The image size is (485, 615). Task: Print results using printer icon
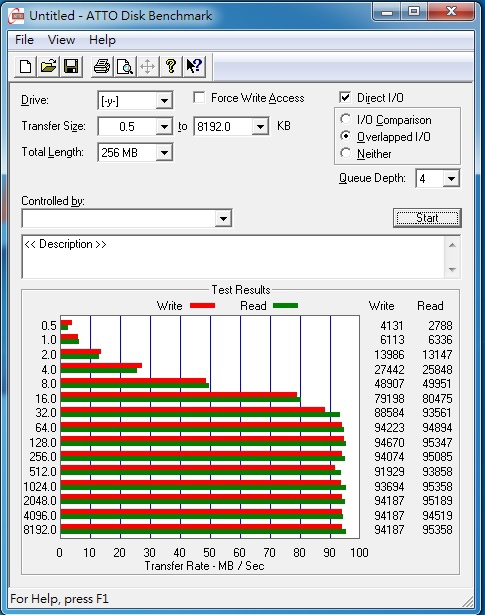[102, 66]
